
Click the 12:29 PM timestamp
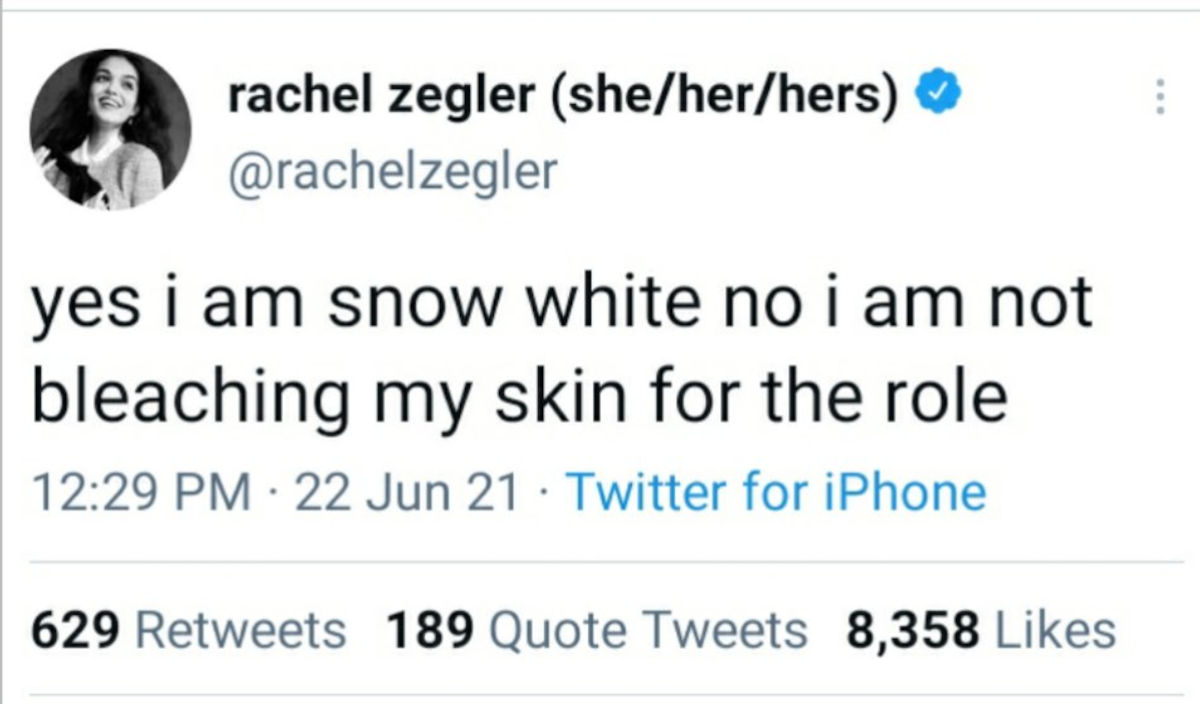(x=140, y=491)
